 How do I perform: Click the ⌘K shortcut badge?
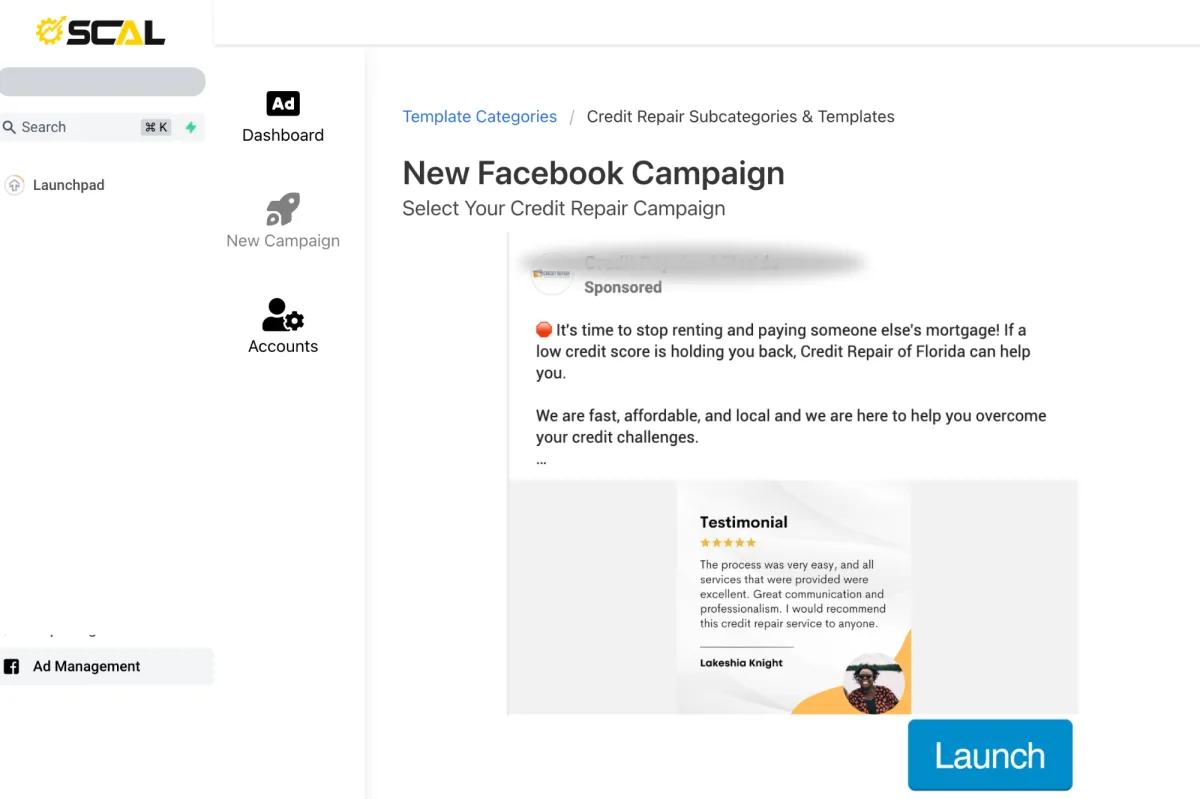[156, 127]
